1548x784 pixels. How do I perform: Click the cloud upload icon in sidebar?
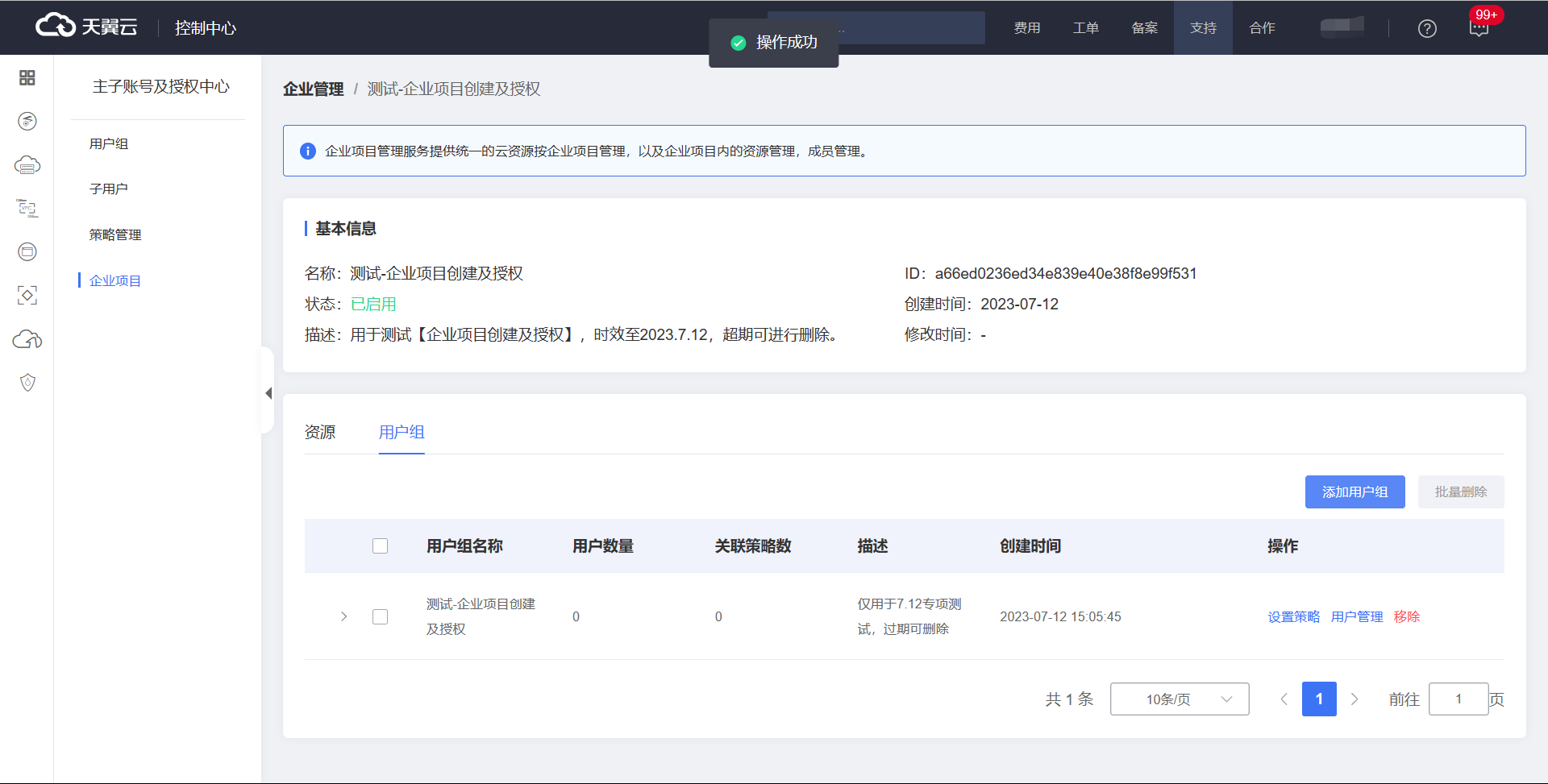click(x=27, y=339)
